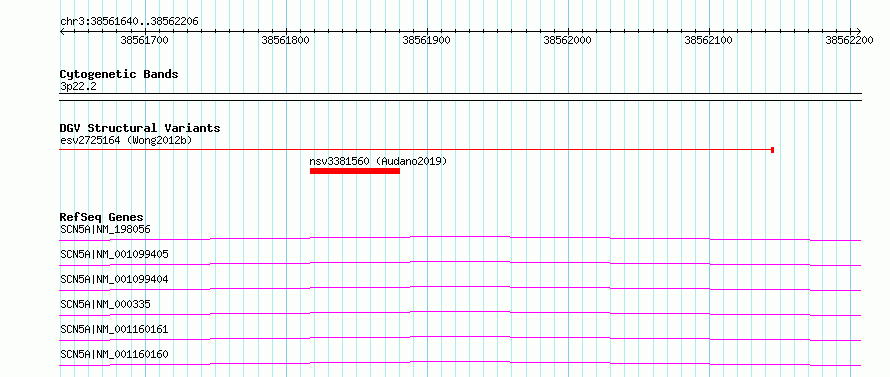Open the SCN5A|NM_001099405 transcript label
Viewport: 890px width, 377px height.
click(114, 254)
